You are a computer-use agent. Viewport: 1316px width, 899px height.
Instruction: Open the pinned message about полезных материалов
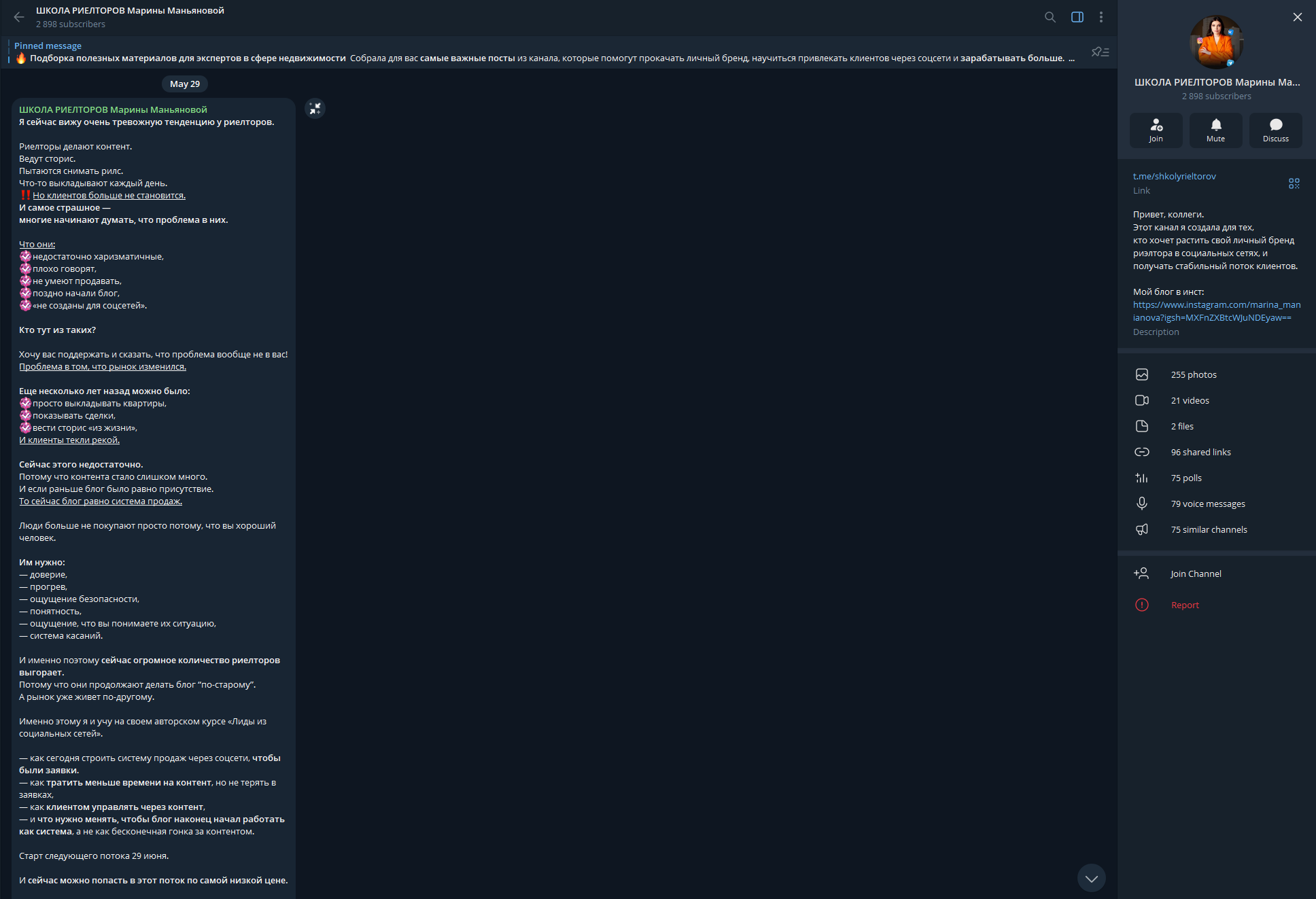pyautogui.click(x=544, y=52)
